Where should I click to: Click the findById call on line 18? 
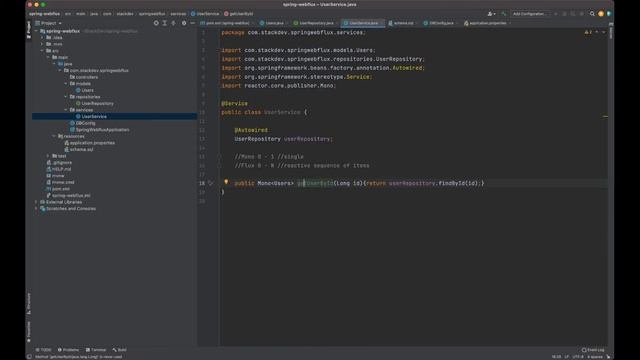[x=452, y=183]
